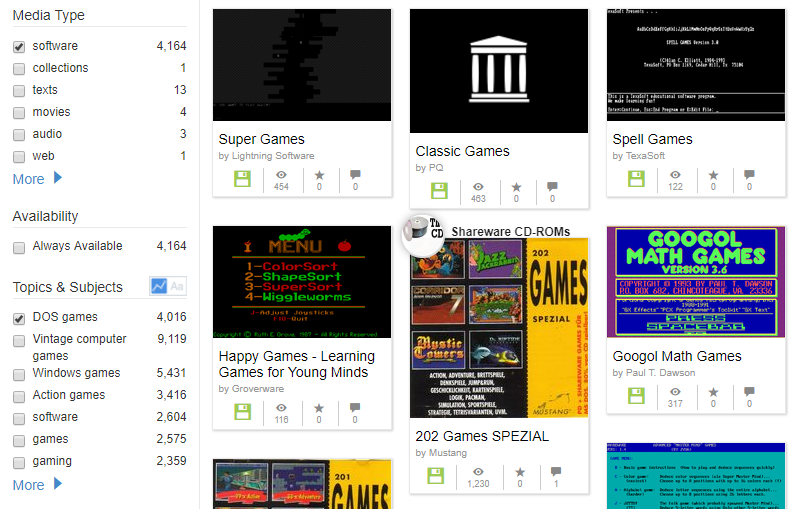Image resolution: width=796 pixels, height=509 pixels.
Task: Switch Topics & Subjects to alphabetical Aa view
Action: [x=177, y=286]
